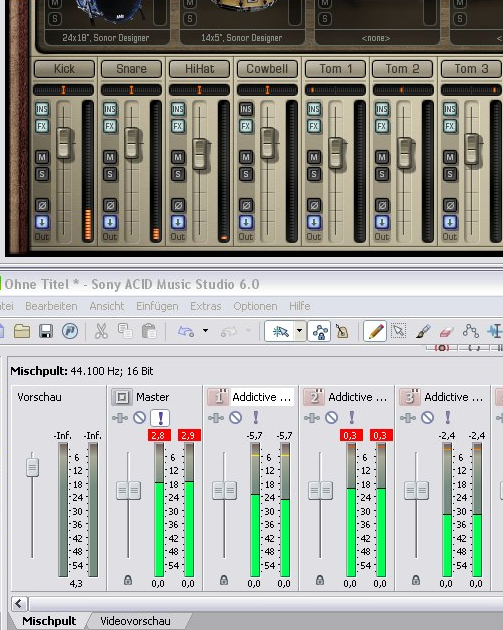The width and height of the screenshot is (503, 630).
Task: Click padlock under Addictive bus 1
Action: (x=224, y=580)
